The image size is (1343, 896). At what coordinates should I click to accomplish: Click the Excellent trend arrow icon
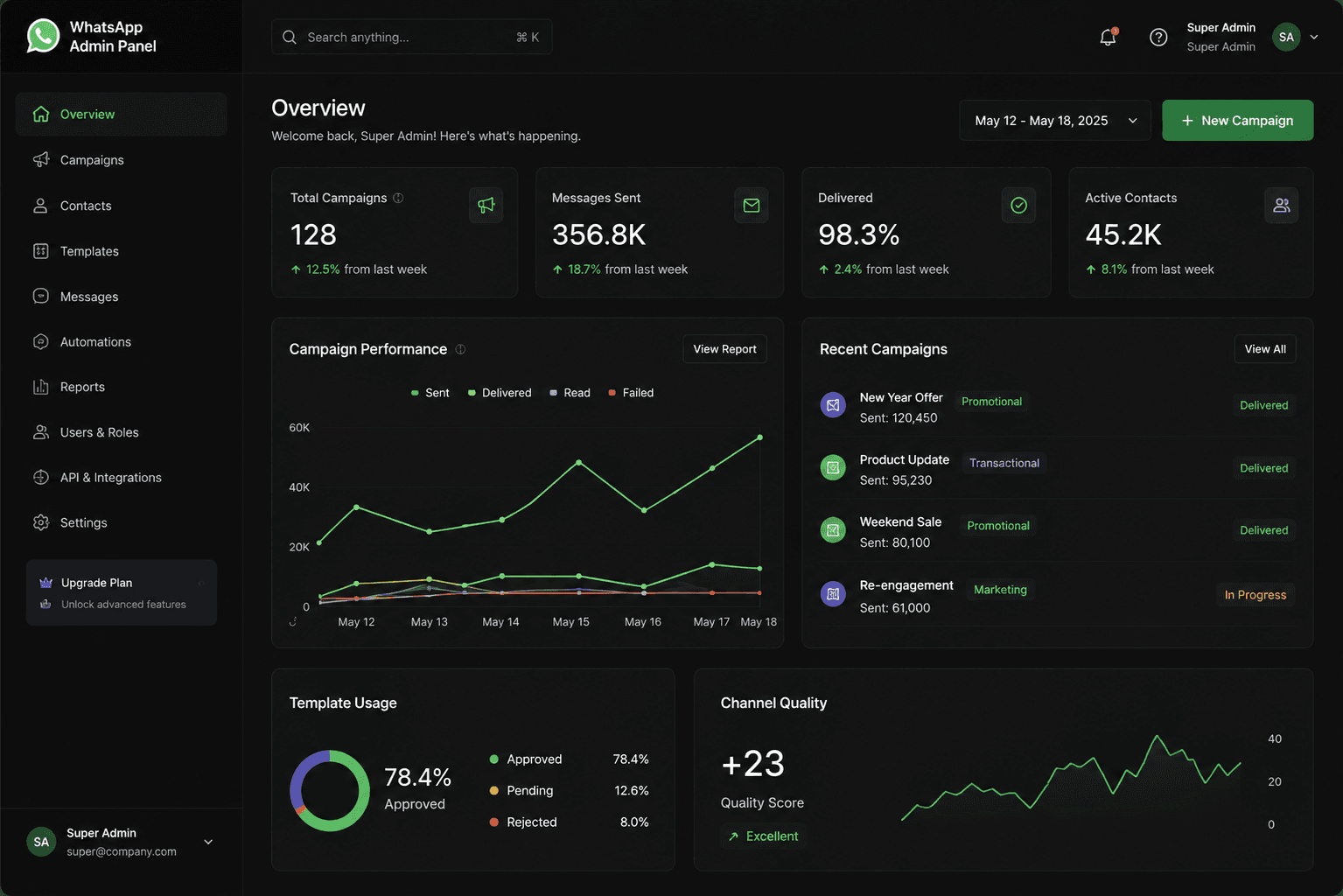point(733,836)
